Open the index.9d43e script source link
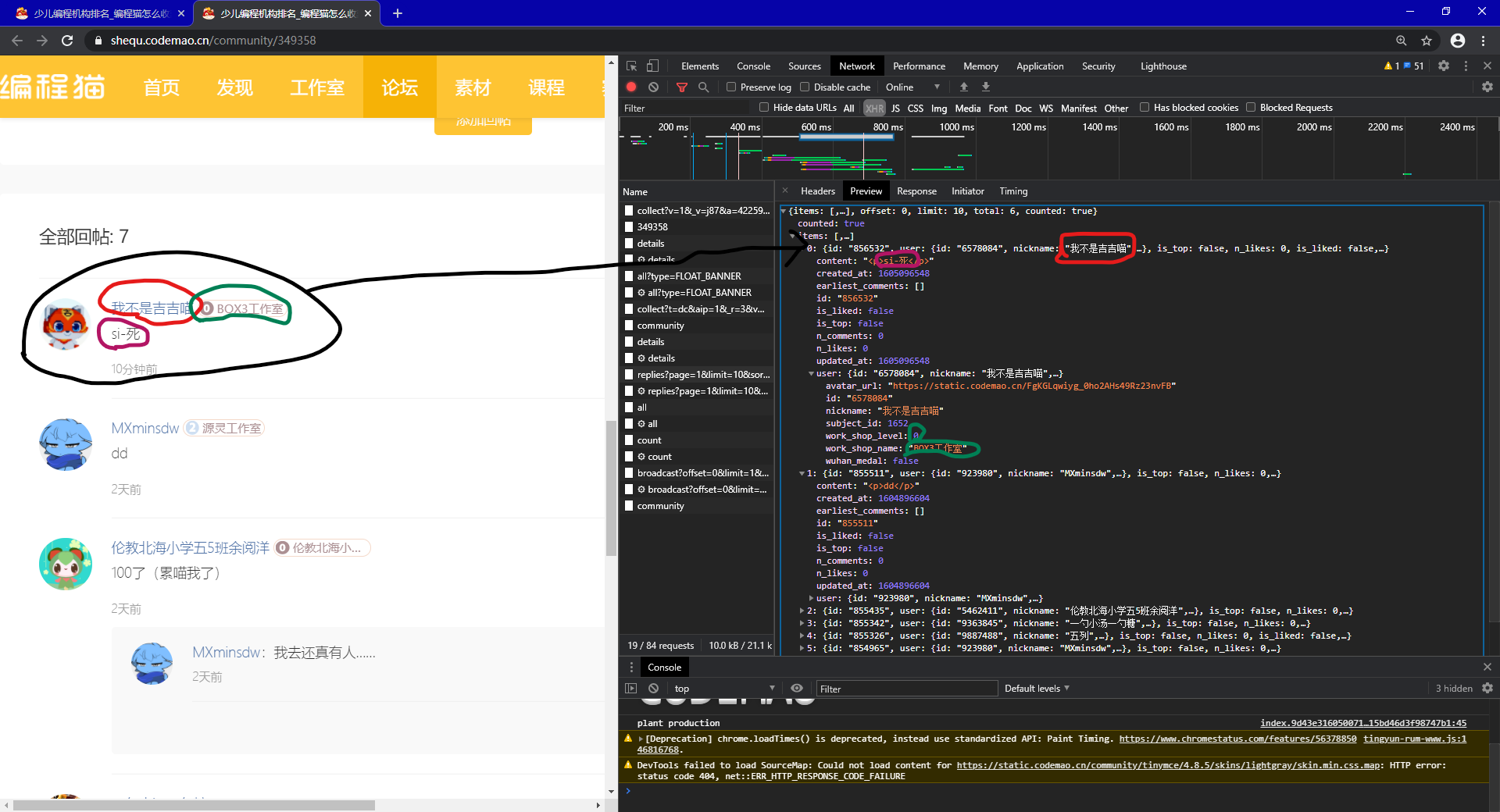The width and height of the screenshot is (1500, 812). [1363, 723]
